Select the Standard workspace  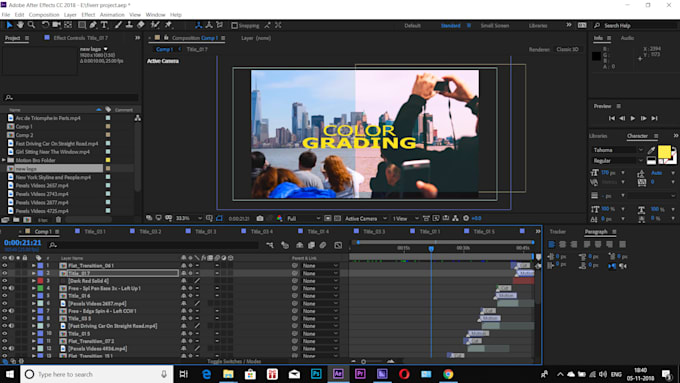451,26
